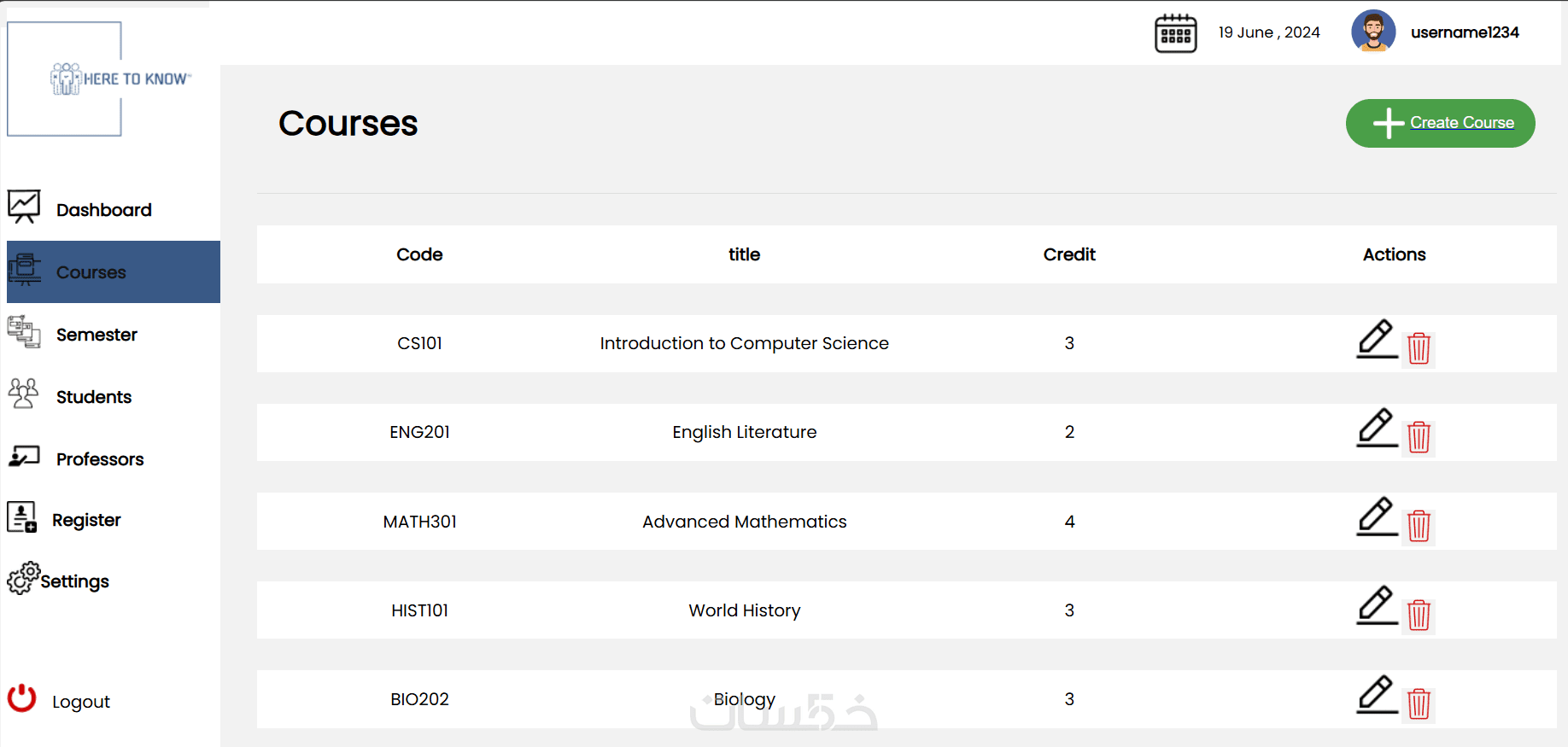Delete the CS101 course
The image size is (1568, 747).
click(x=1419, y=348)
